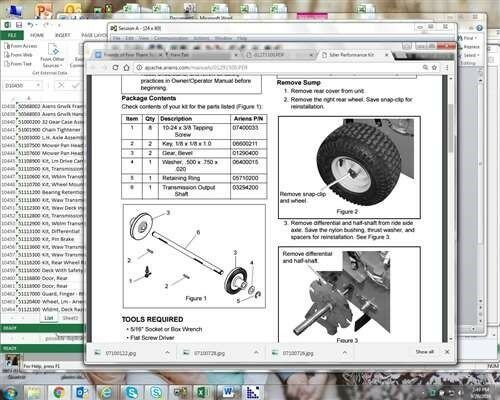Click From Access in Excel ribbon

click(21, 46)
